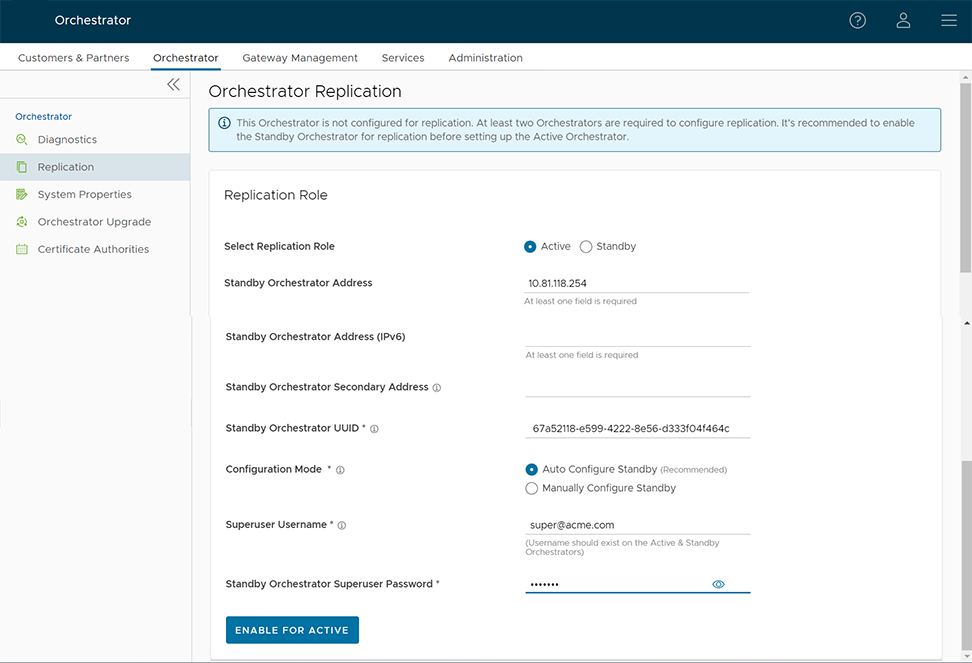Click the Diagnostics magnifier icon
This screenshot has height=663, width=972.
(21, 140)
